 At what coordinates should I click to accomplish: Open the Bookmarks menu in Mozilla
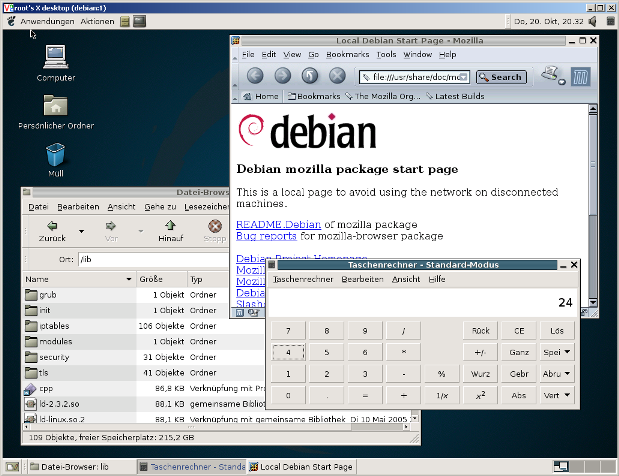(347, 54)
